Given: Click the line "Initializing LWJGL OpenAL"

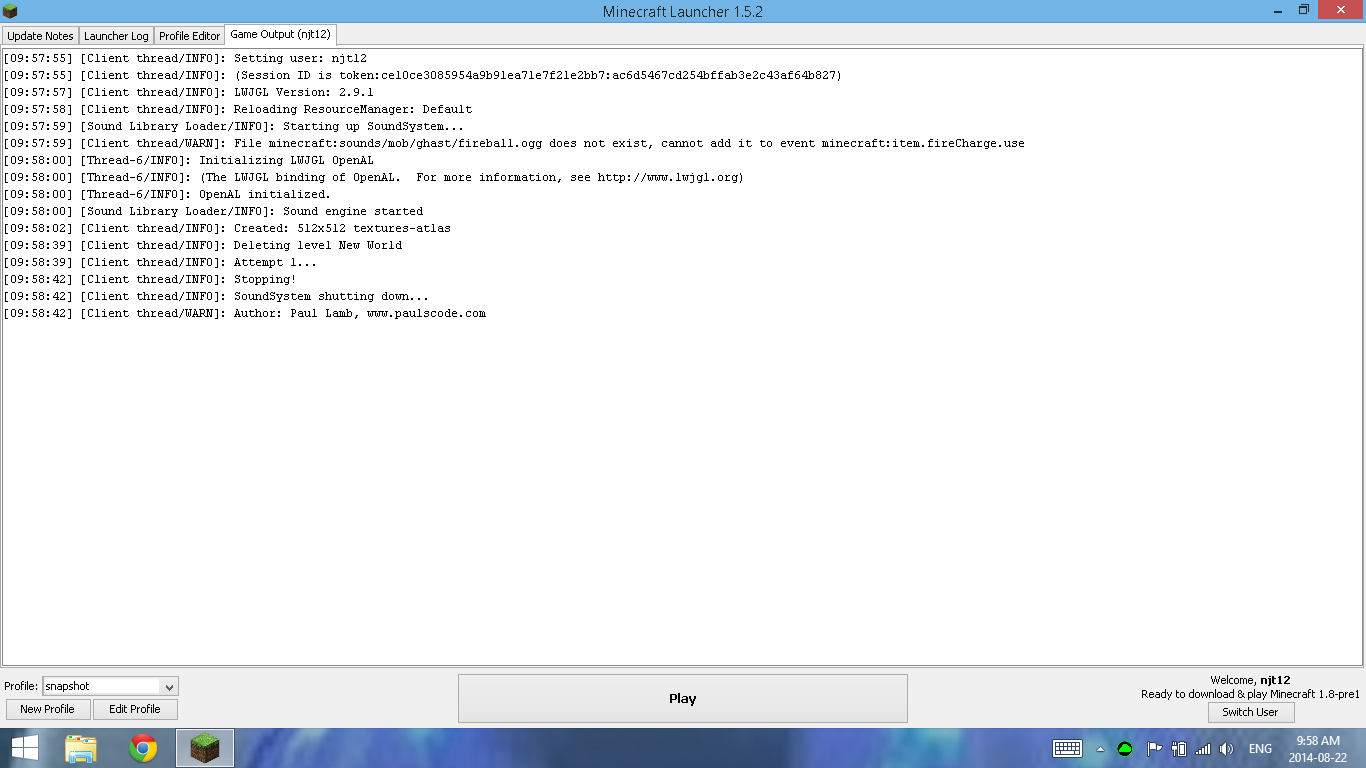Looking at the screenshot, I should point(188,160).
